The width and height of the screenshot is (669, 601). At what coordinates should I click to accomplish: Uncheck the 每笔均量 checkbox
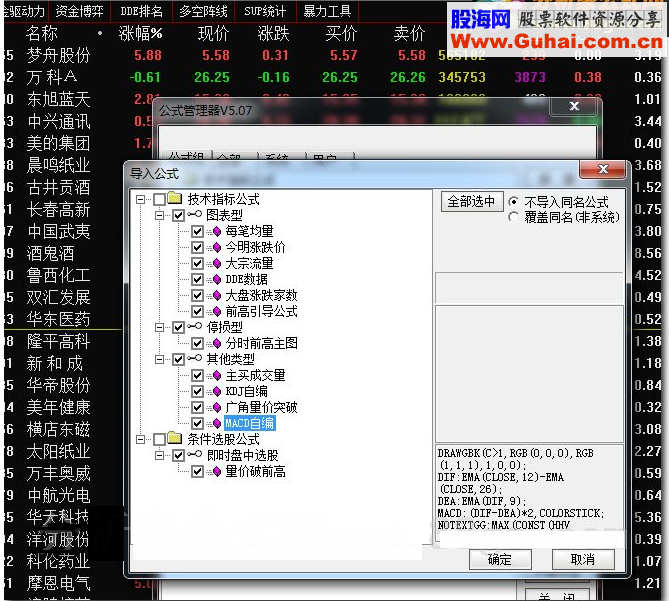pyautogui.click(x=197, y=232)
